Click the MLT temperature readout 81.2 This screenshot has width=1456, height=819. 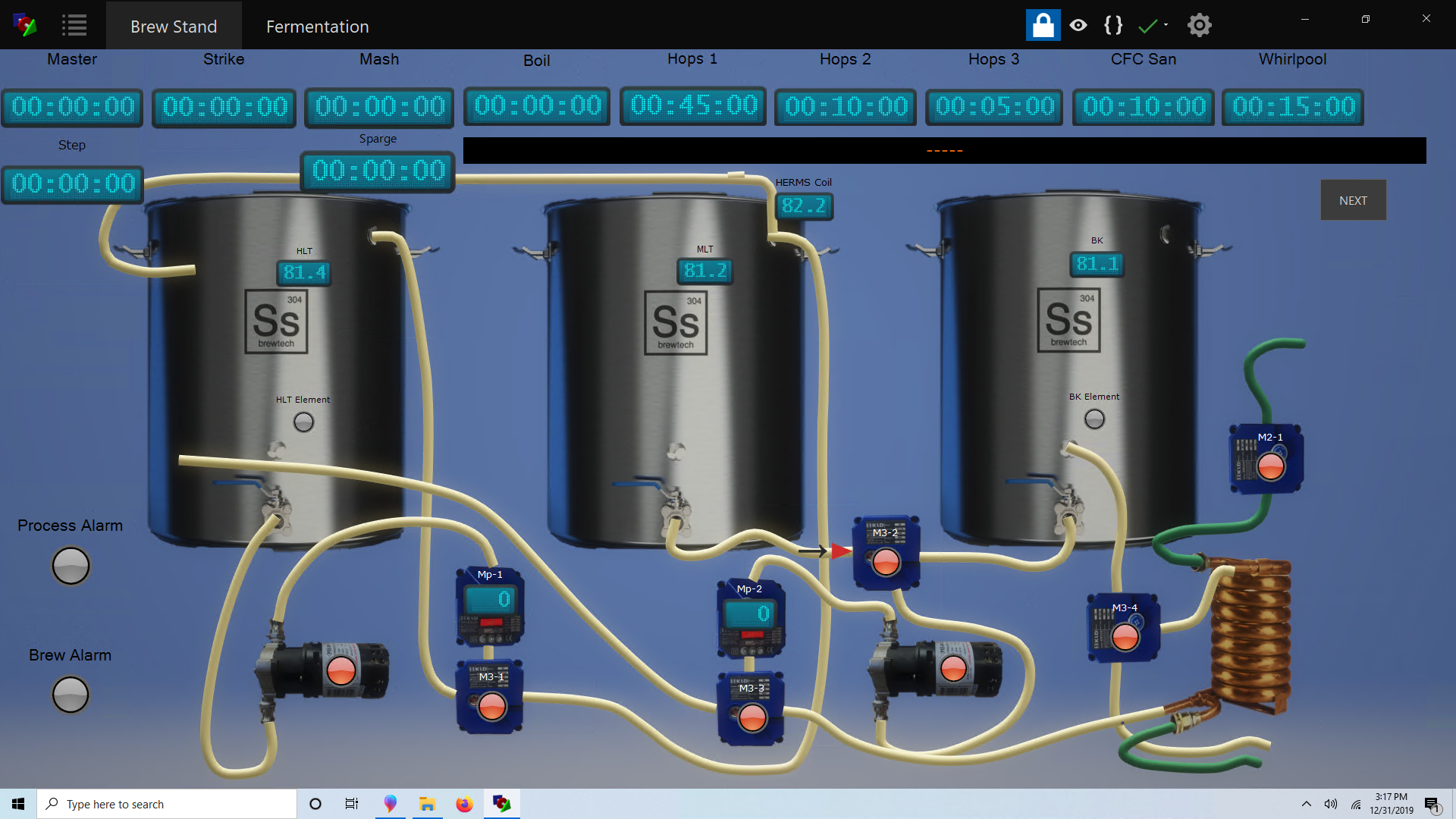coord(705,271)
